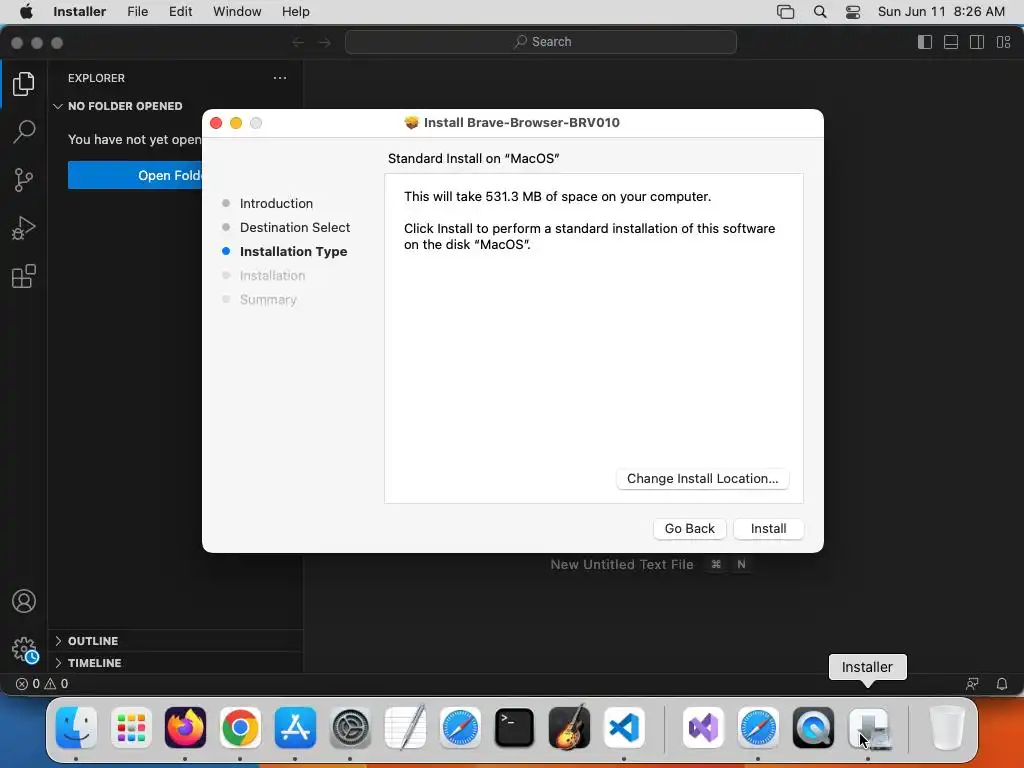Open Terminal from the Dock
This screenshot has height=768, width=1024.
(515, 728)
